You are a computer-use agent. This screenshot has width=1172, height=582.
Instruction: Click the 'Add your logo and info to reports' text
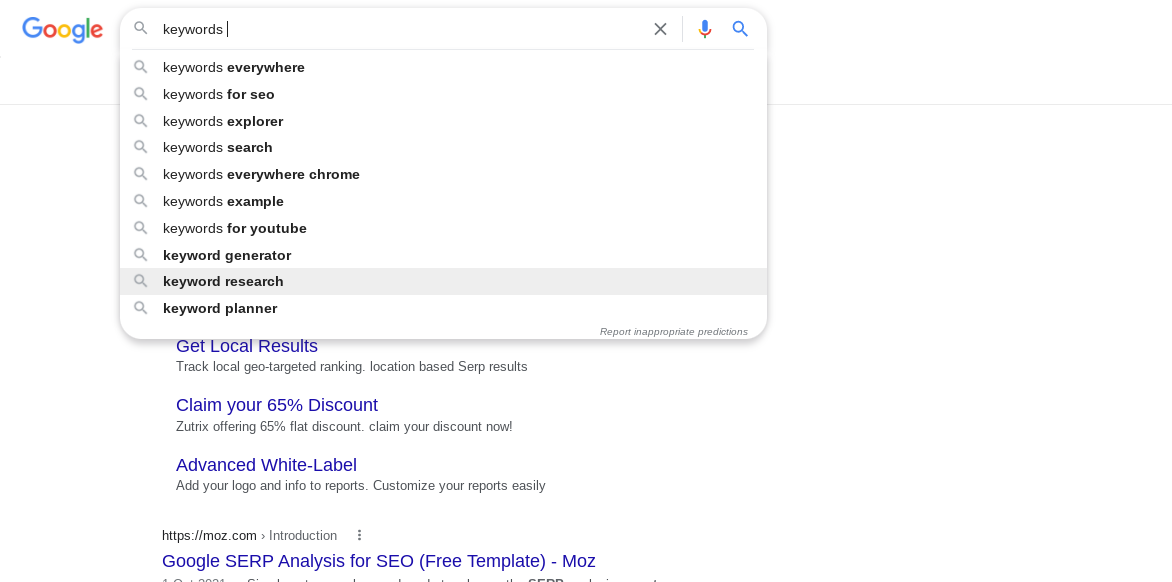tap(360, 486)
